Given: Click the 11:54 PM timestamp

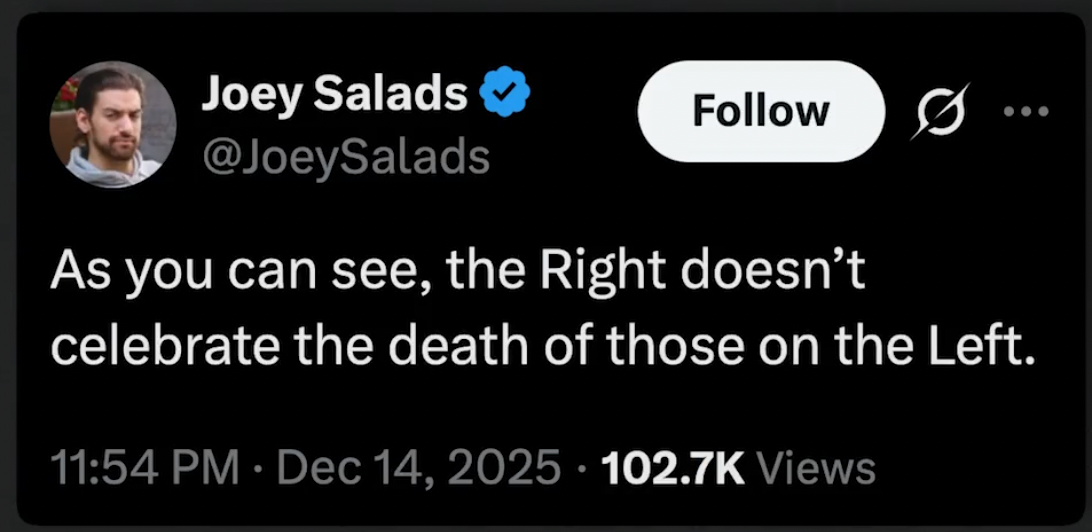Looking at the screenshot, I should tap(144, 466).
